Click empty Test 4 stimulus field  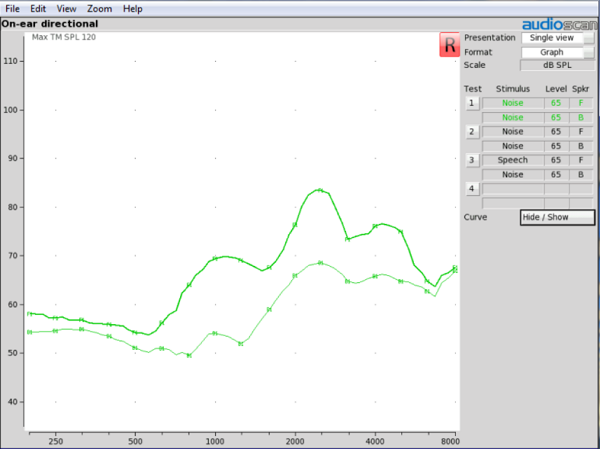[x=513, y=189]
